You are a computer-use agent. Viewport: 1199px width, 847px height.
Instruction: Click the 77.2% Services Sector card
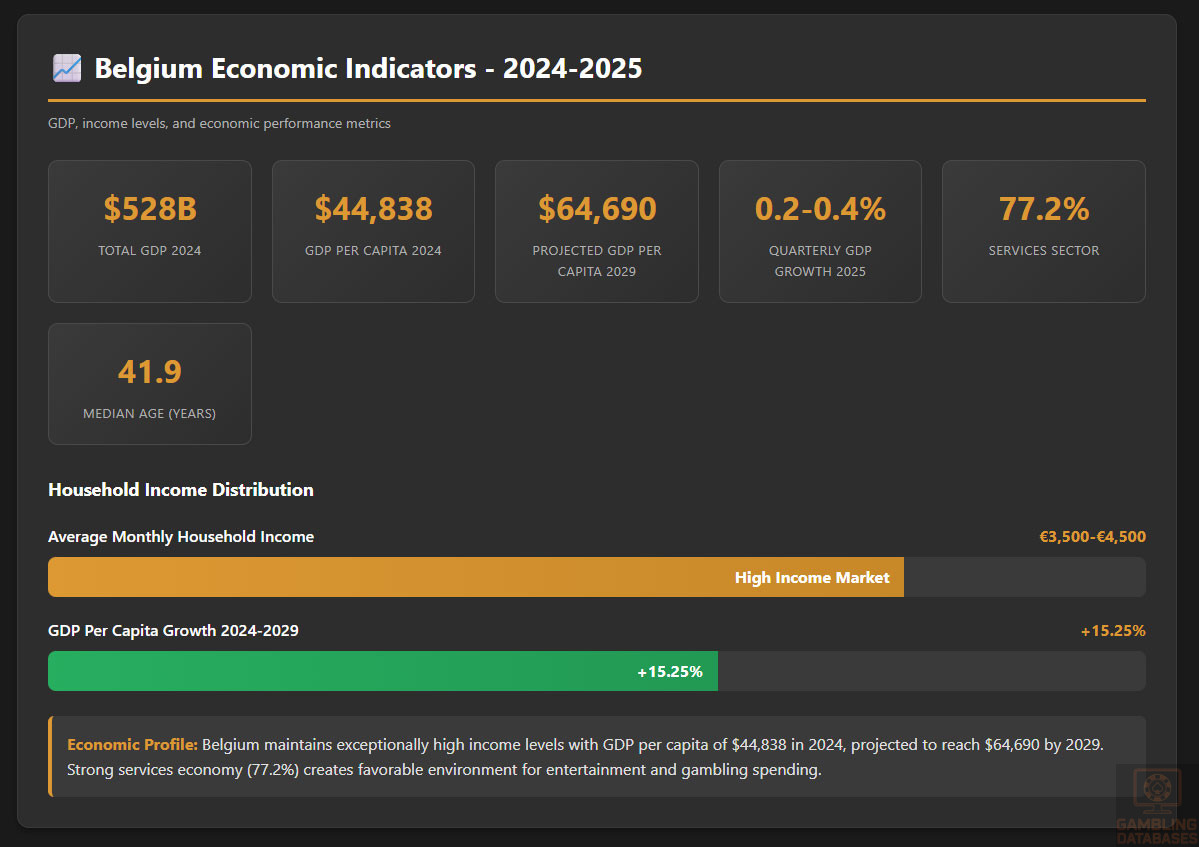click(x=1043, y=231)
